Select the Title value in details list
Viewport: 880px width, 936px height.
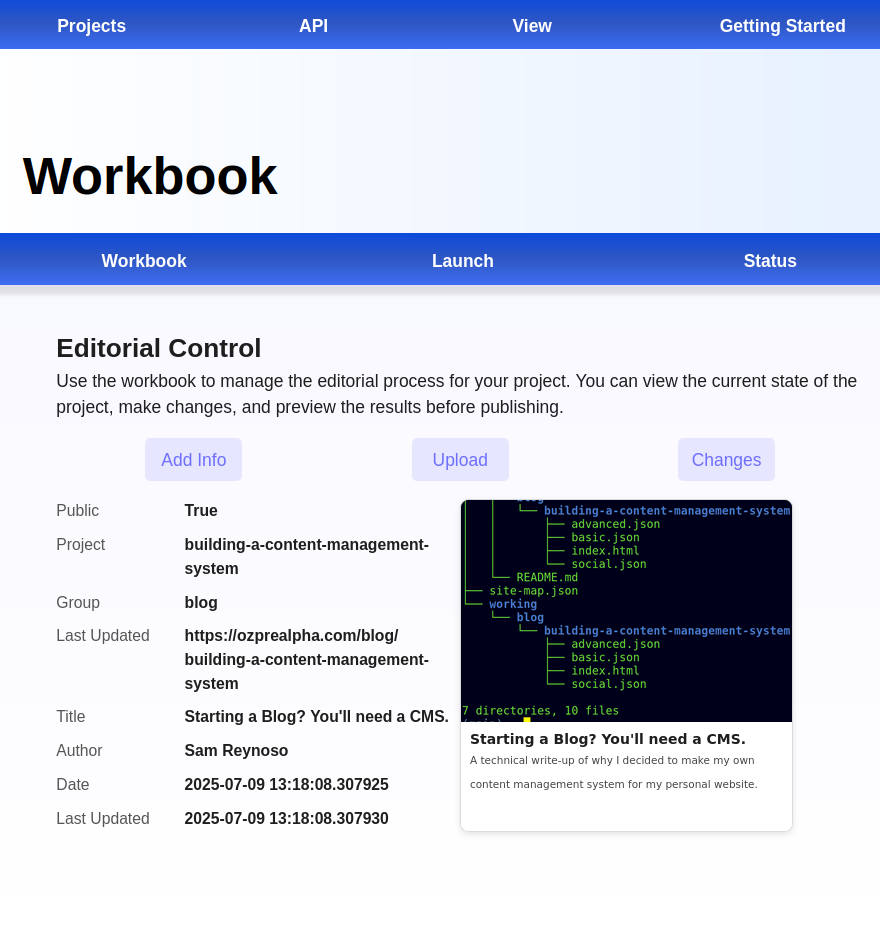coord(316,716)
